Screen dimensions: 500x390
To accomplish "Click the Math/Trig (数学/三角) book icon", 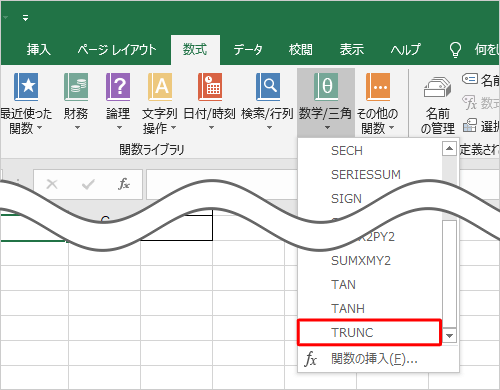I will click(326, 87).
